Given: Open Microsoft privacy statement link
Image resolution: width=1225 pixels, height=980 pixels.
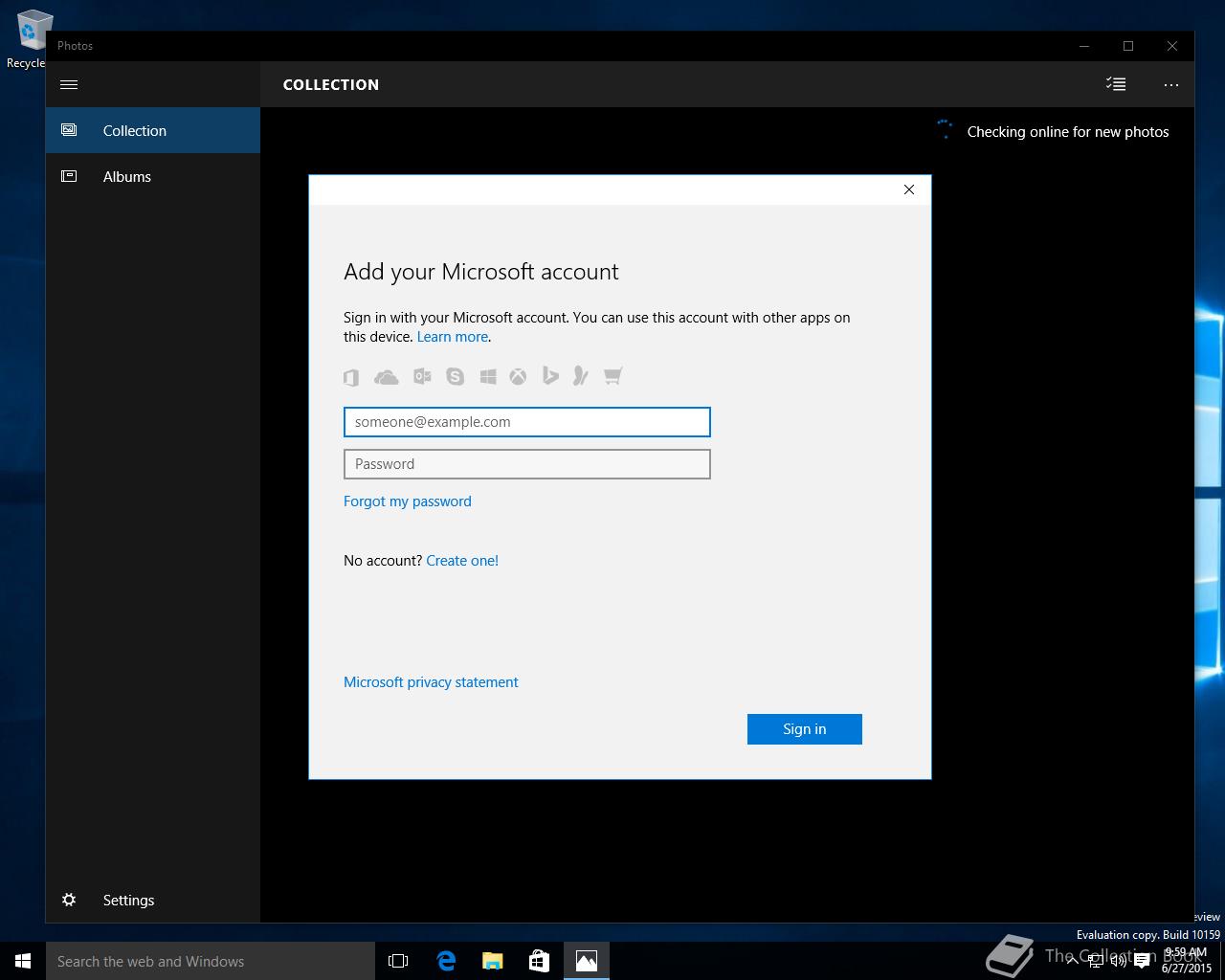Looking at the screenshot, I should click(x=431, y=682).
